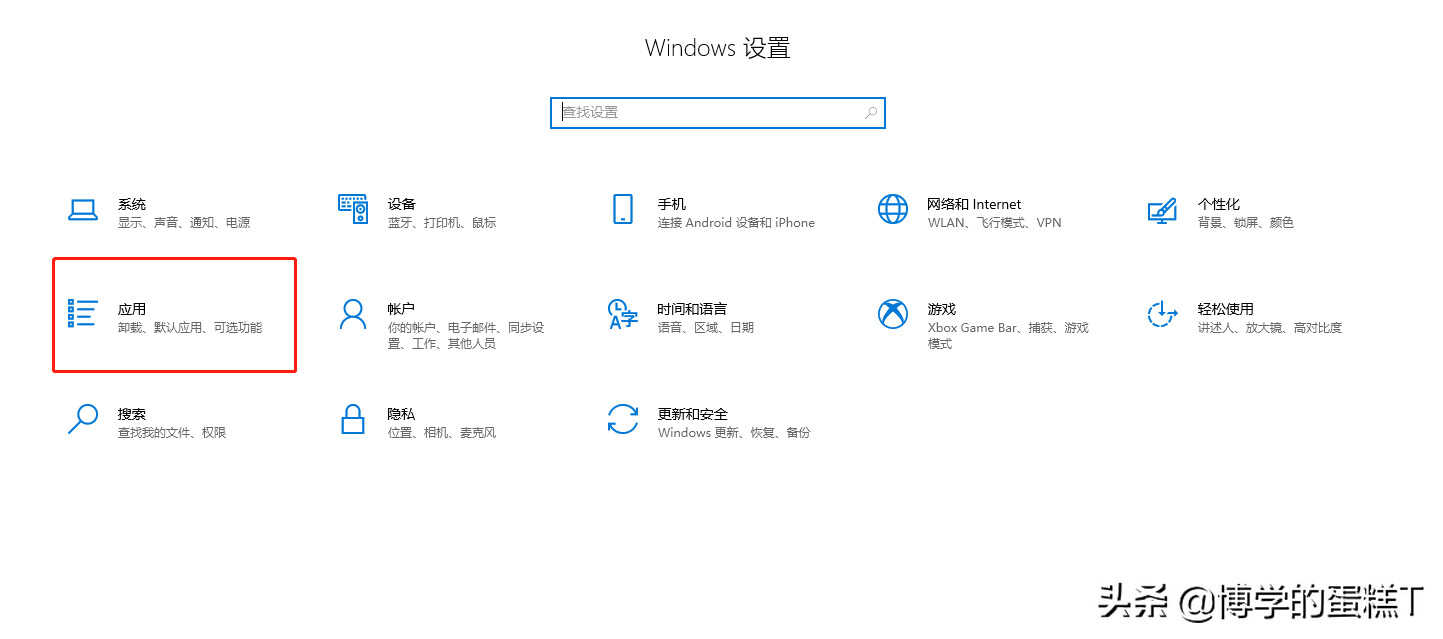Open the 应用 settings title
The height and width of the screenshot is (639, 1443).
[132, 309]
